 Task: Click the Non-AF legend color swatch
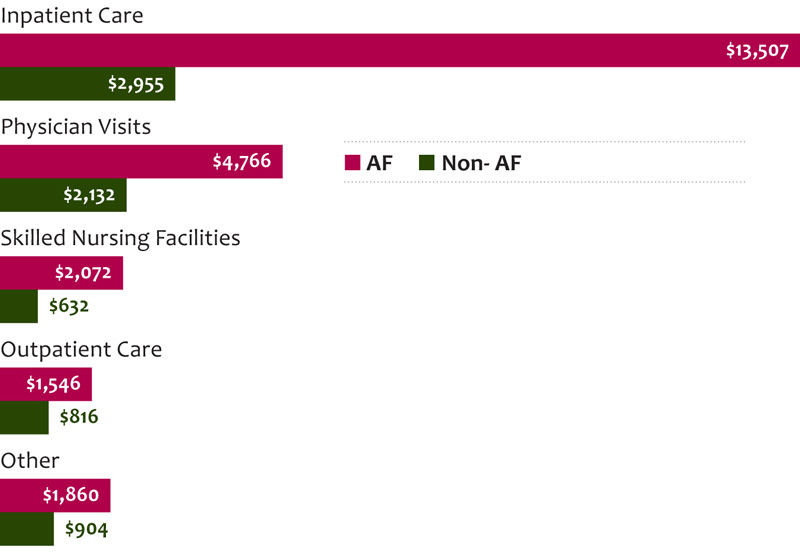tap(425, 163)
